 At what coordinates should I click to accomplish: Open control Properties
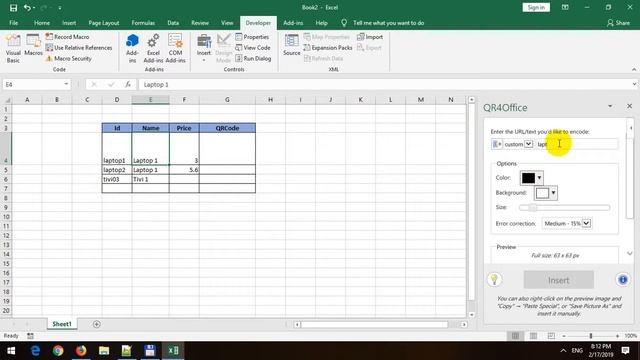click(252, 37)
